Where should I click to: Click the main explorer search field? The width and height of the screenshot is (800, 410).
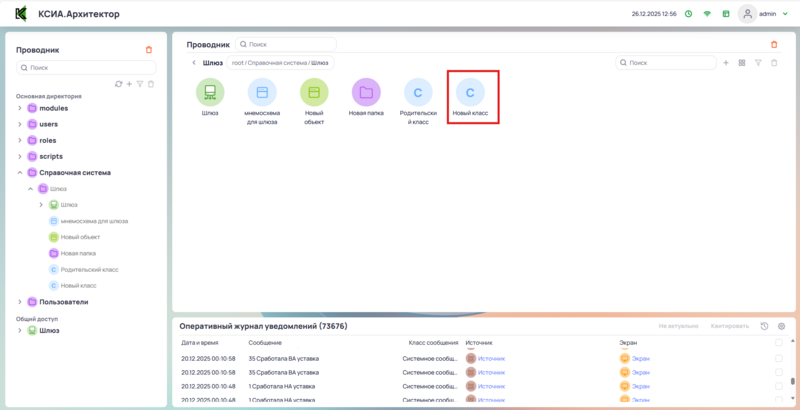[290, 45]
